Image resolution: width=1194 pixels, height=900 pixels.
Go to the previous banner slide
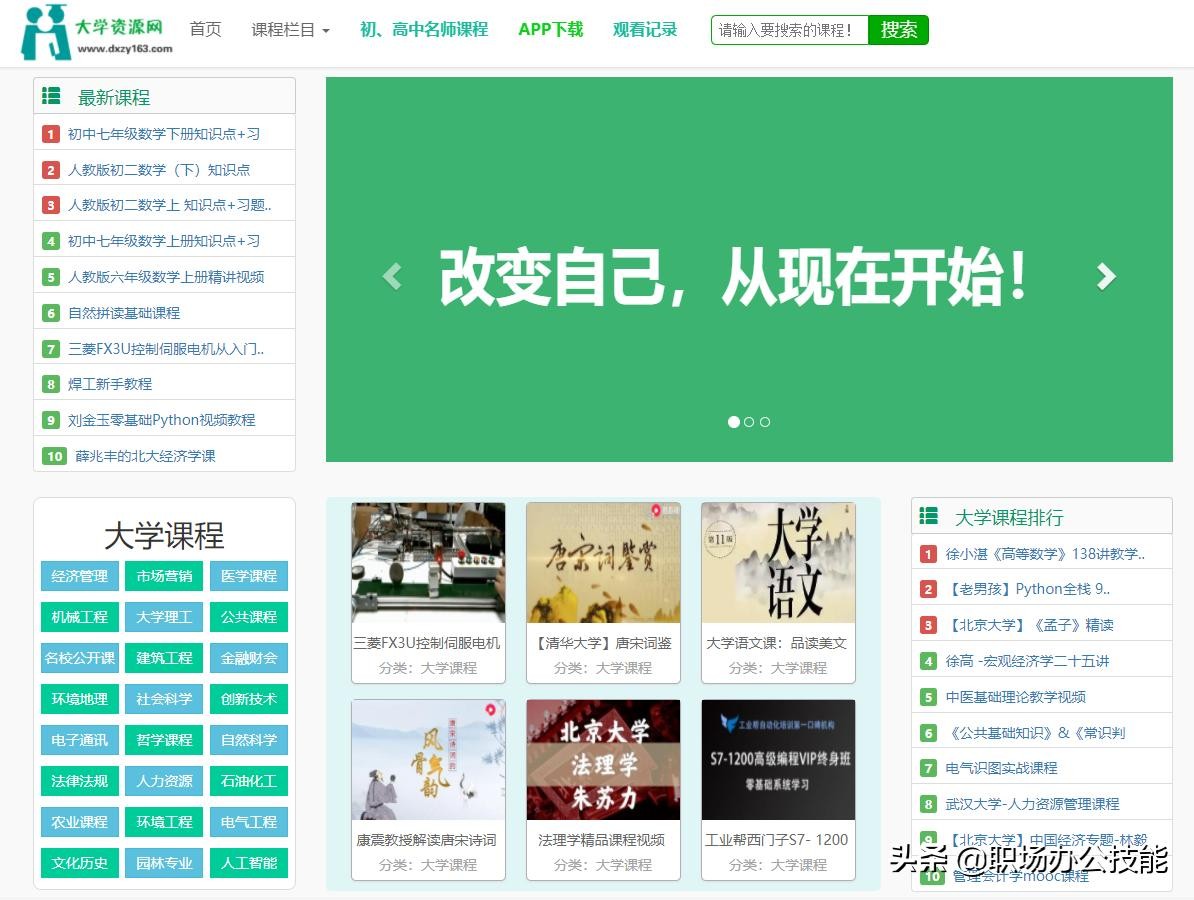click(x=392, y=276)
